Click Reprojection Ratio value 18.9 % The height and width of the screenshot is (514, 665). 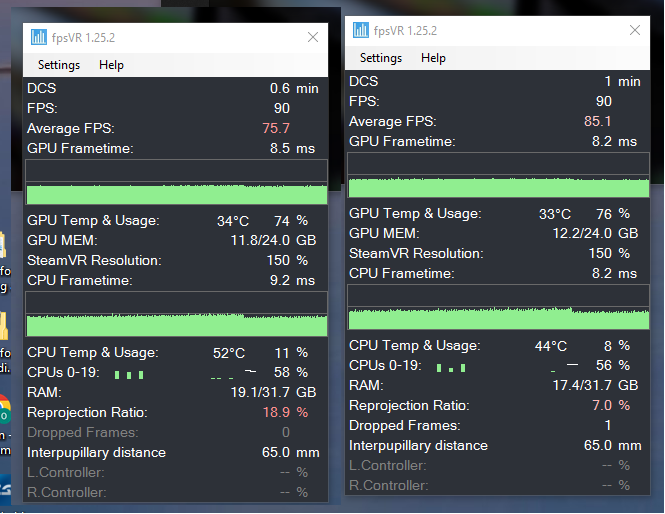285,412
